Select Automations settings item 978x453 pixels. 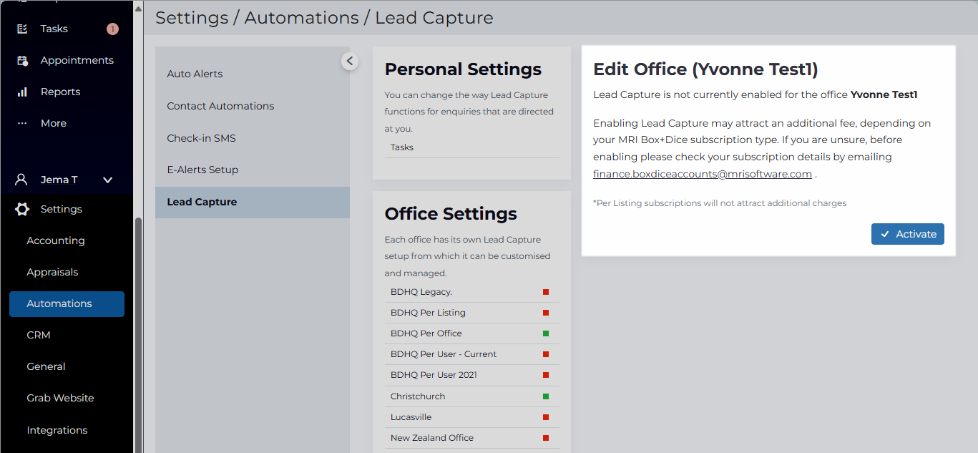pos(67,304)
